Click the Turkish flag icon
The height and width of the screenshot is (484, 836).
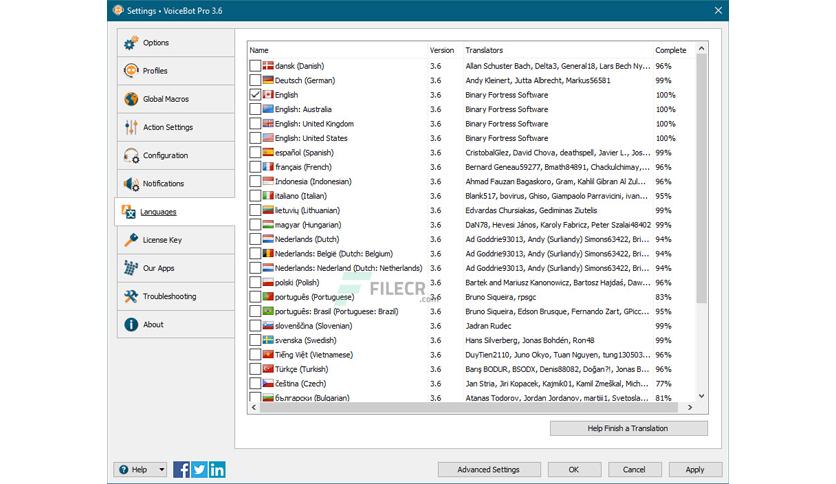pyautogui.click(x=268, y=369)
